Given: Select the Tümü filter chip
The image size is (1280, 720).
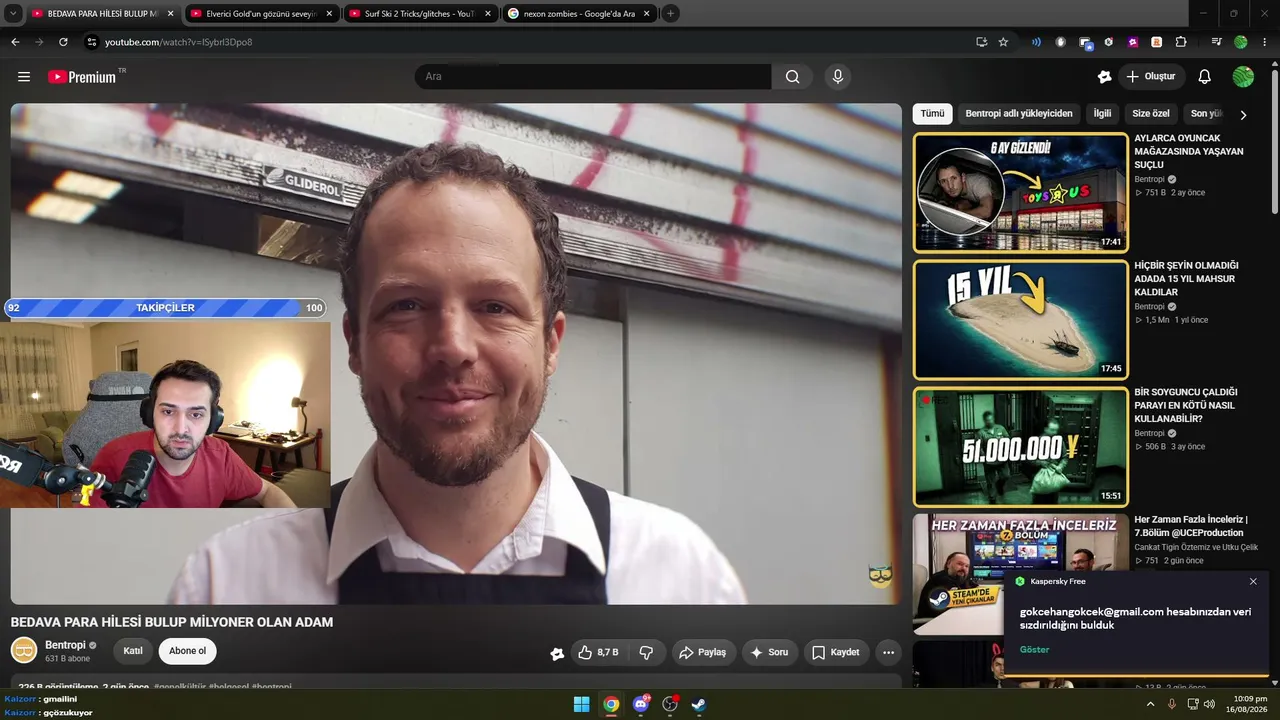Looking at the screenshot, I should coord(932,114).
